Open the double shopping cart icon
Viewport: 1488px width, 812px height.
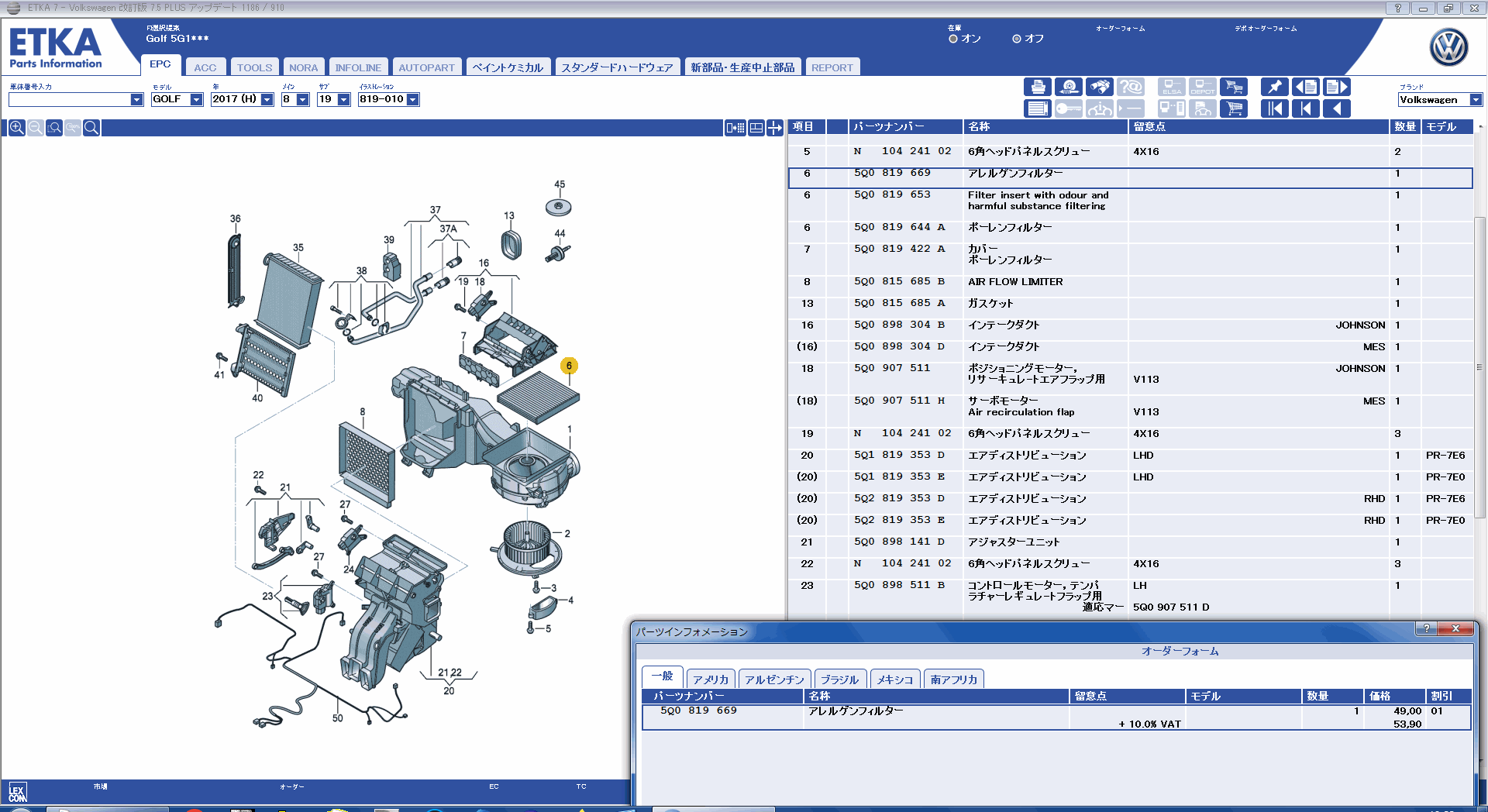click(1234, 87)
